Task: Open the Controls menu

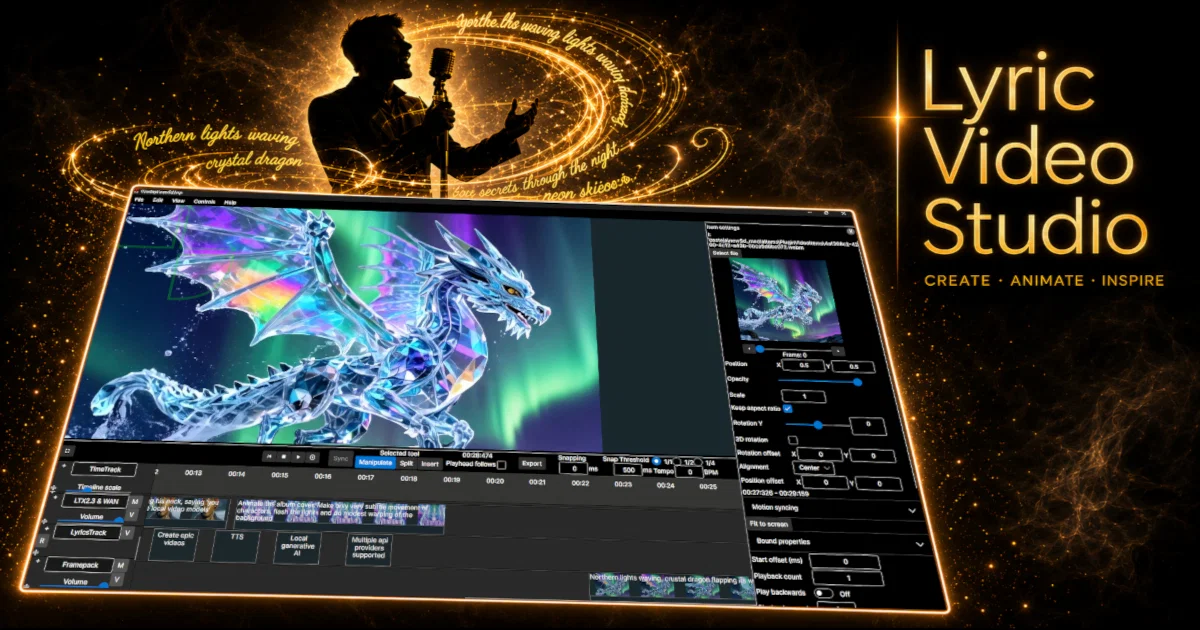Action: [x=204, y=202]
